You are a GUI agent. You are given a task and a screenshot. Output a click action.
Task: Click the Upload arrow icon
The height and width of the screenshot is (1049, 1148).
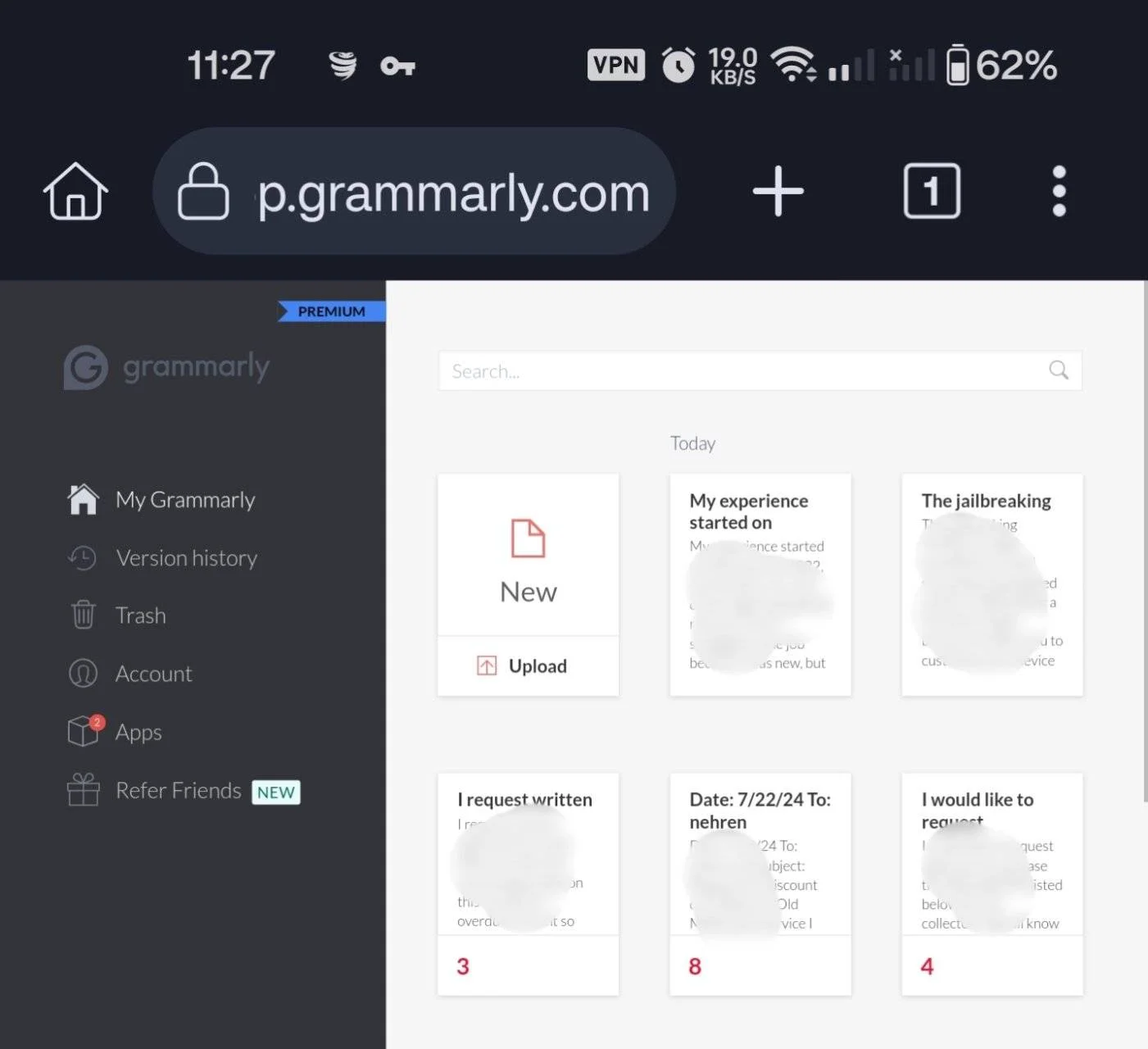pos(487,665)
